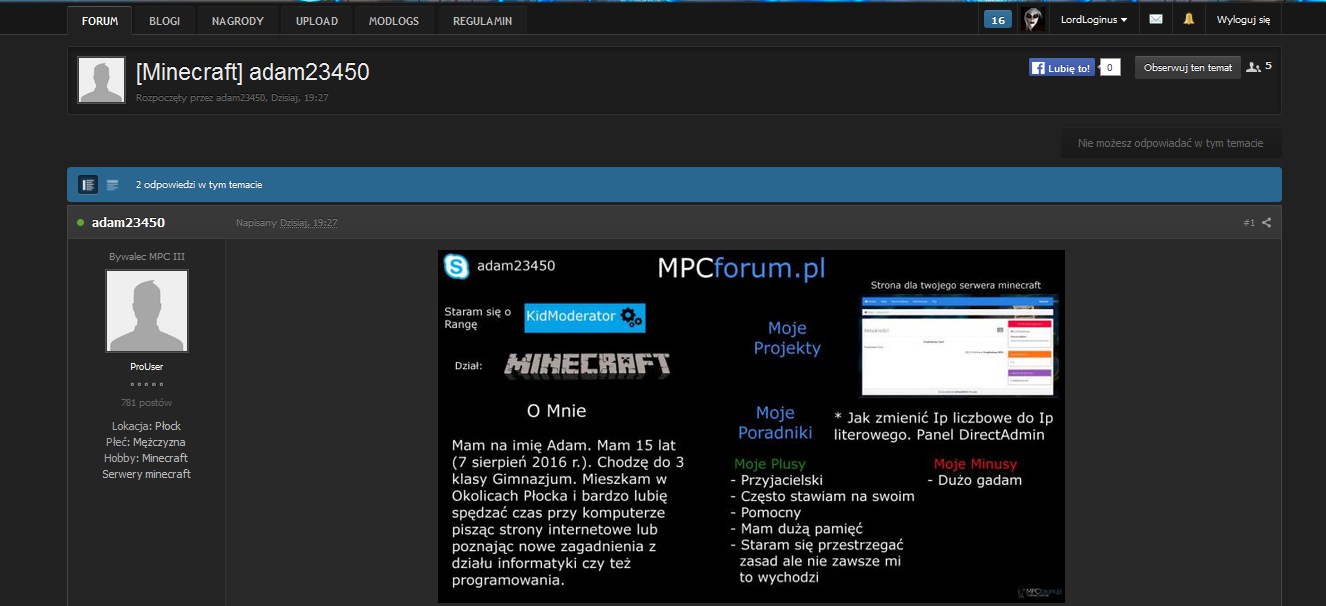Image resolution: width=1326 pixels, height=606 pixels.
Task: Click the 781 postów text
Action: [x=147, y=403]
